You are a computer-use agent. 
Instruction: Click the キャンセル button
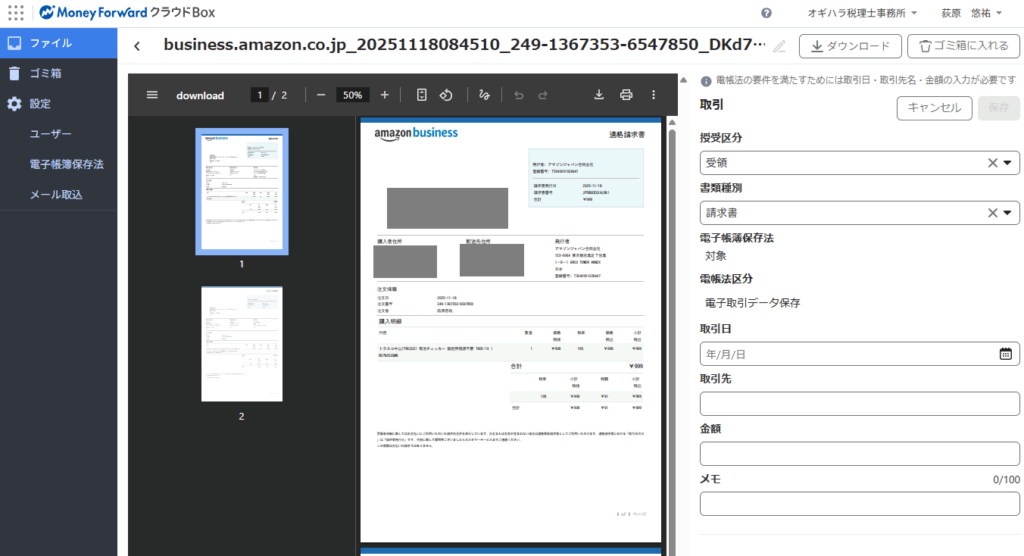tap(934, 108)
